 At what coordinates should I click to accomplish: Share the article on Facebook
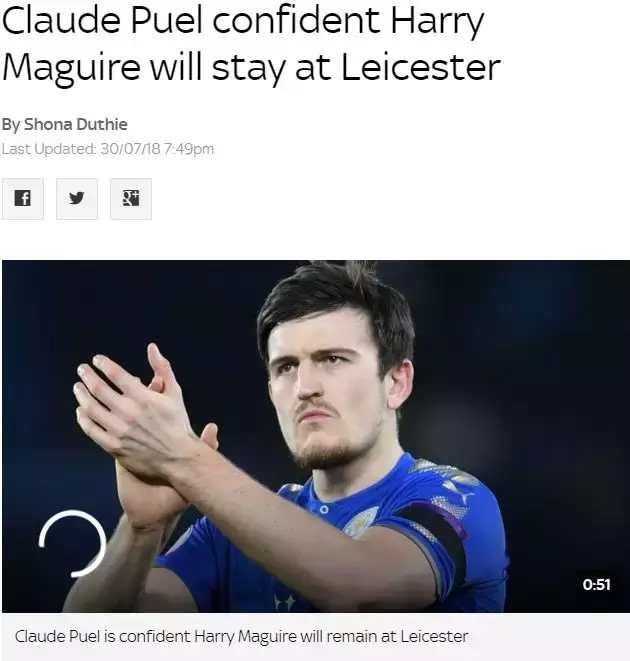(x=22, y=199)
